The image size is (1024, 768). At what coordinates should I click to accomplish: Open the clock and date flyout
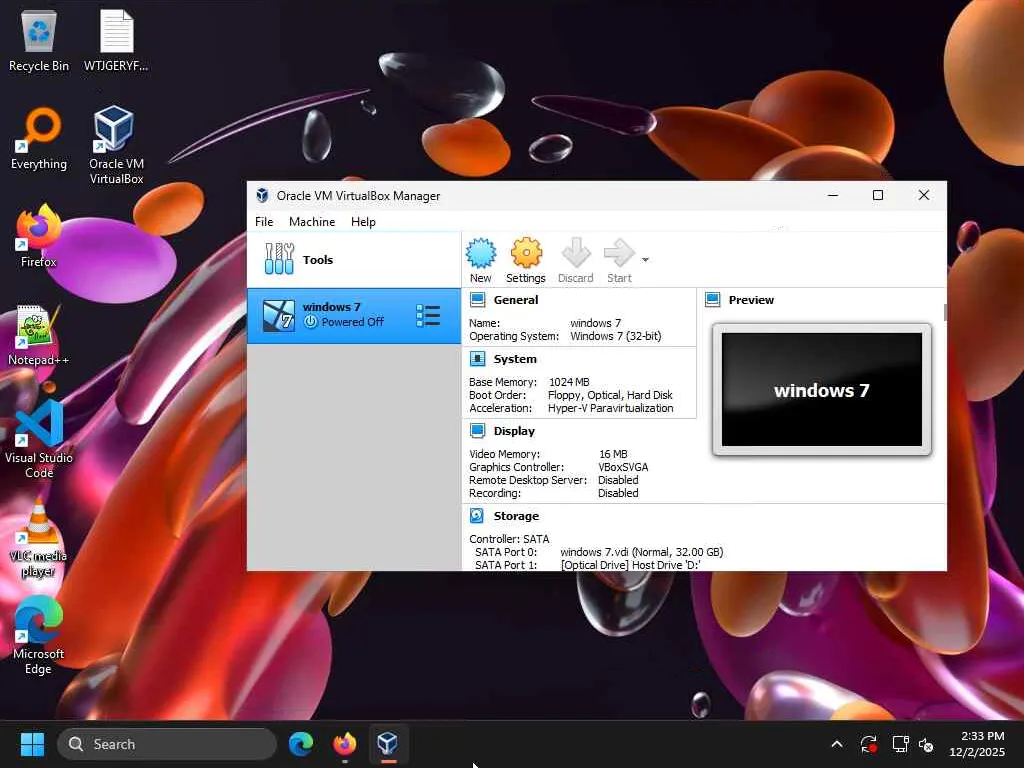point(977,744)
